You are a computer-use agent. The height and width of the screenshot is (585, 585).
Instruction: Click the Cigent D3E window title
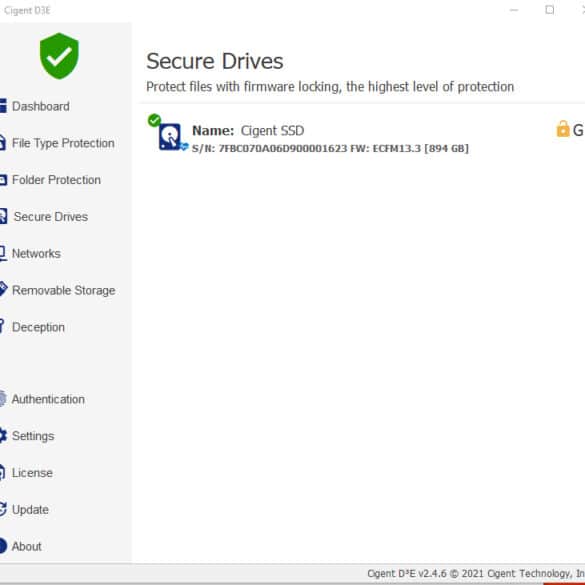(x=27, y=10)
